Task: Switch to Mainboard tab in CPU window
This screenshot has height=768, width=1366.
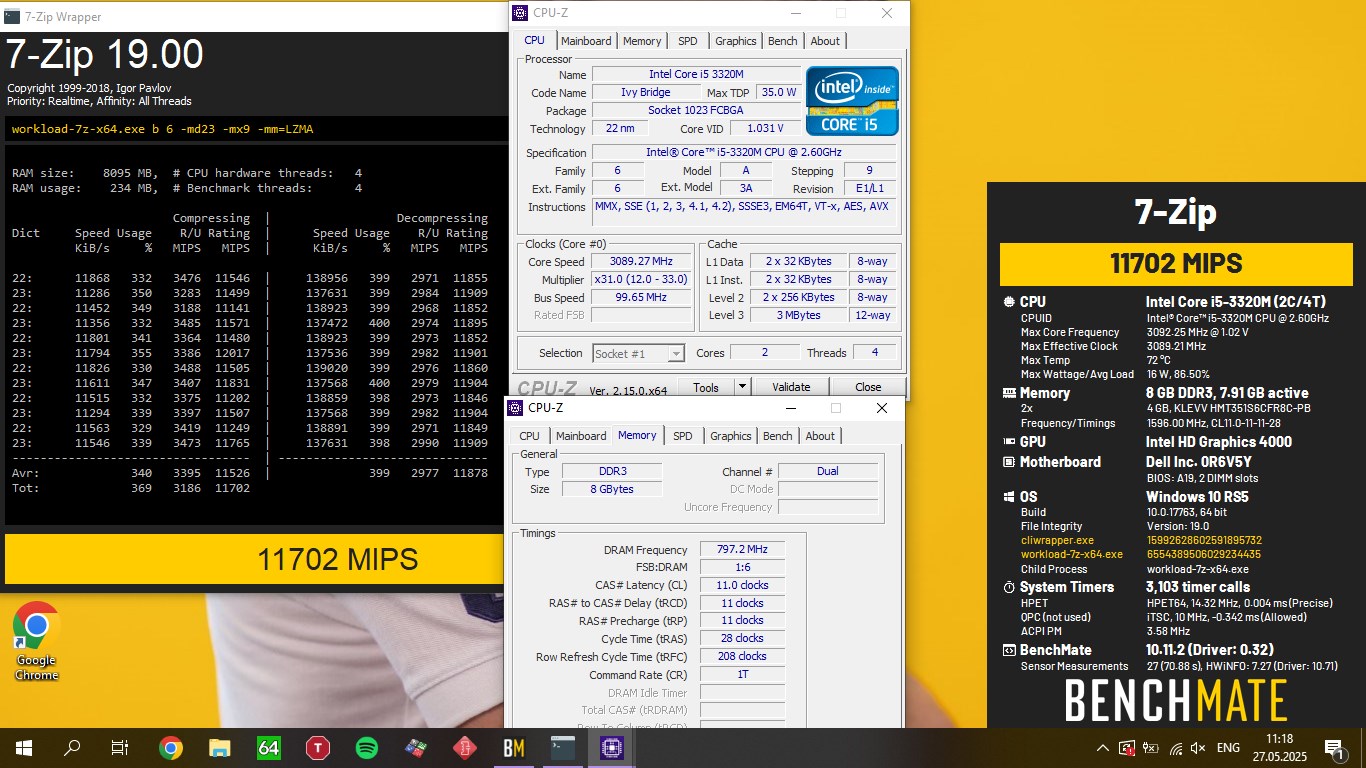Action: (586, 41)
